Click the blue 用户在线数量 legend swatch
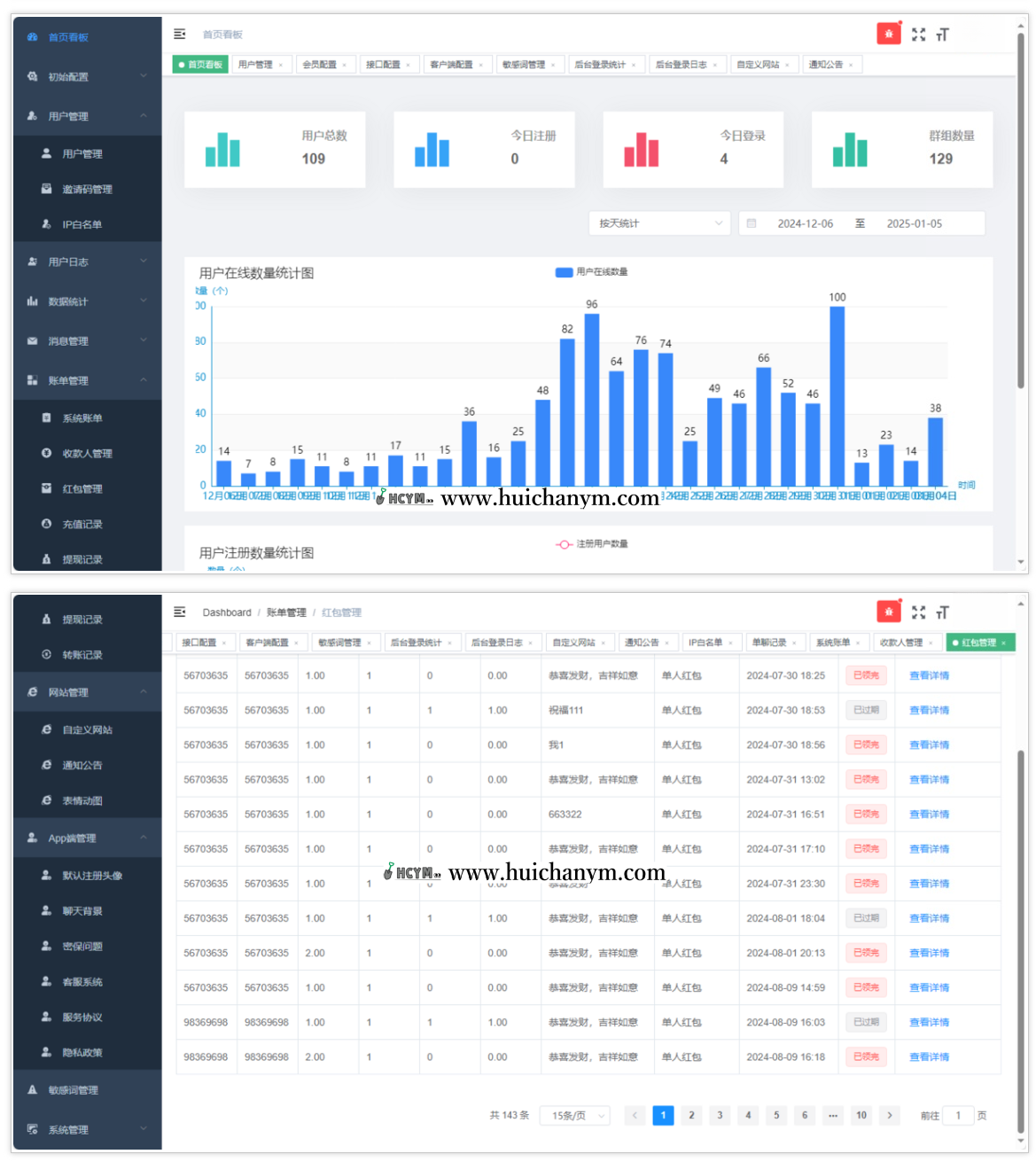This screenshot has width=1036, height=1162. (x=564, y=272)
